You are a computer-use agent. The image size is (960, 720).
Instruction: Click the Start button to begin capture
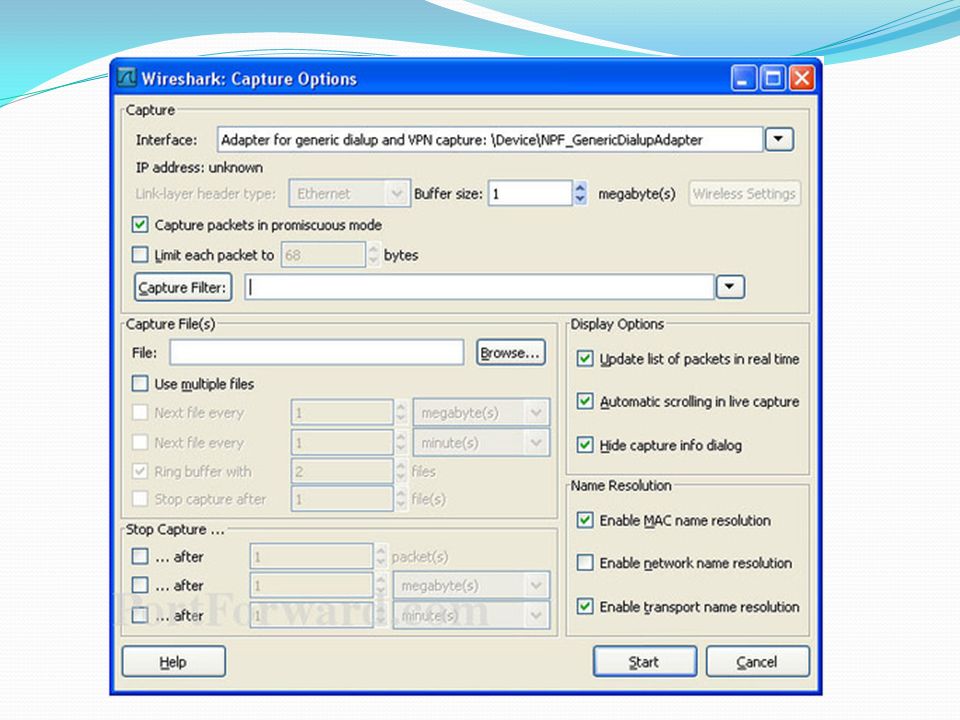coord(645,661)
